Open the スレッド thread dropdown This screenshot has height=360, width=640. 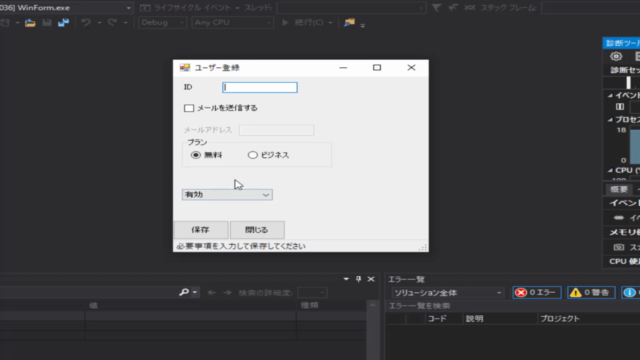pos(351,8)
